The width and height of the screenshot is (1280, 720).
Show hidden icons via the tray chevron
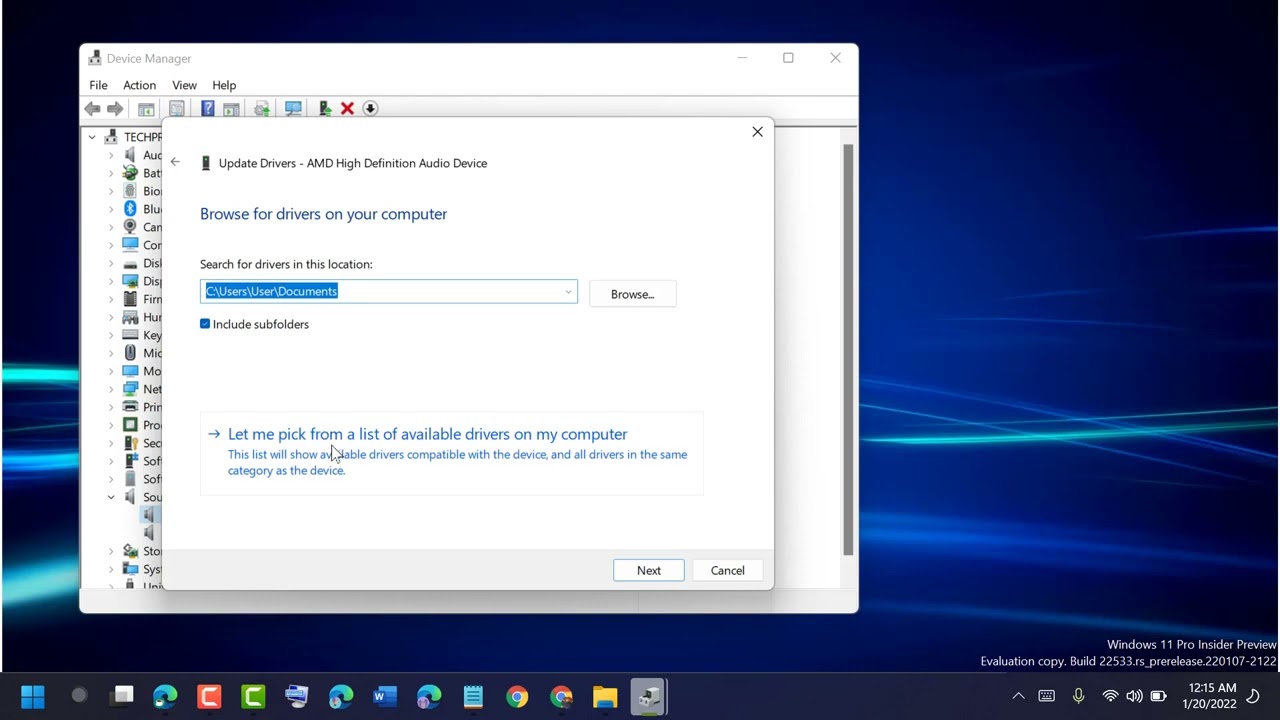pyautogui.click(x=1018, y=696)
